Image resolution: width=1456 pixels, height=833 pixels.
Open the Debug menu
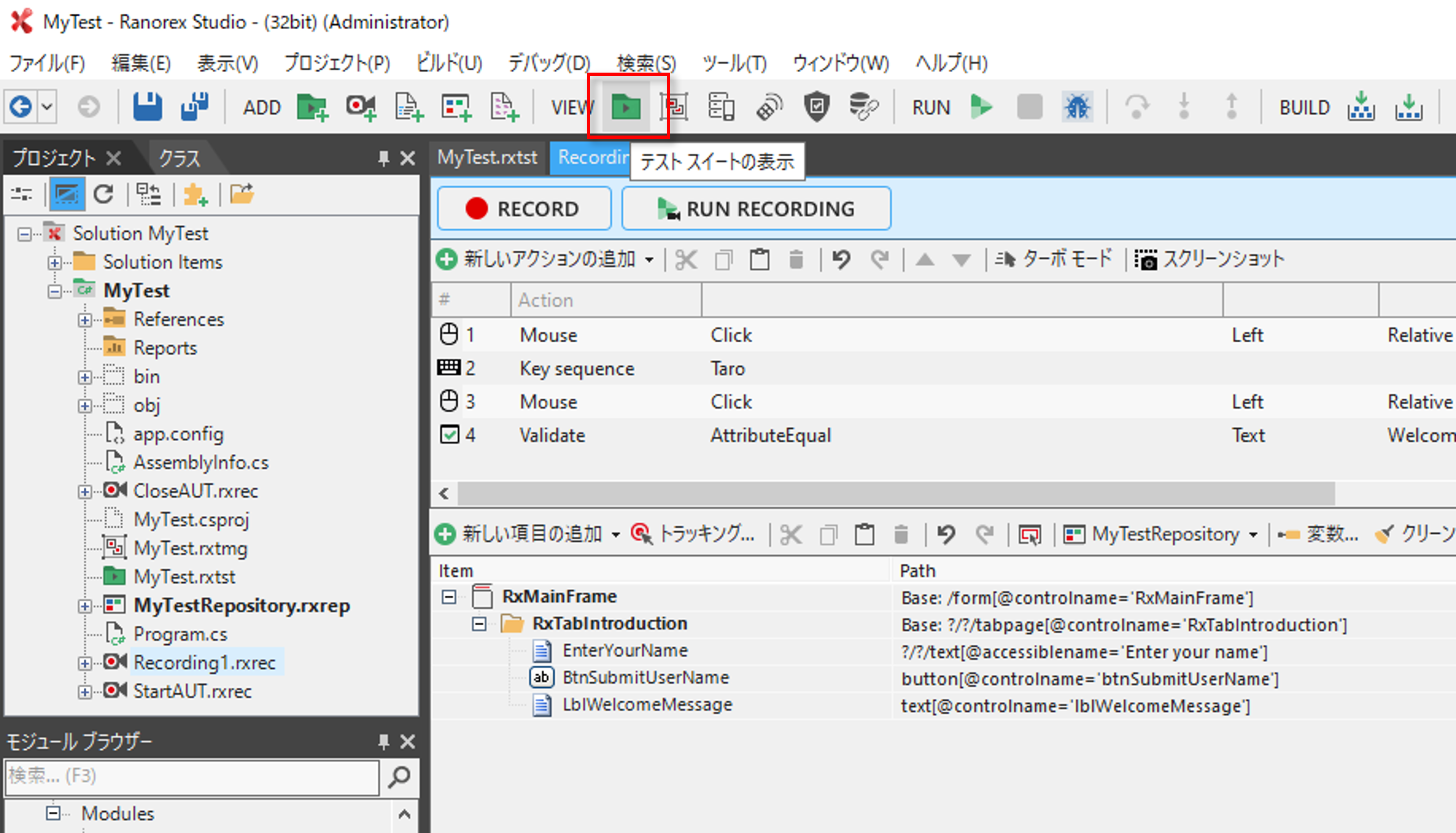(x=548, y=62)
